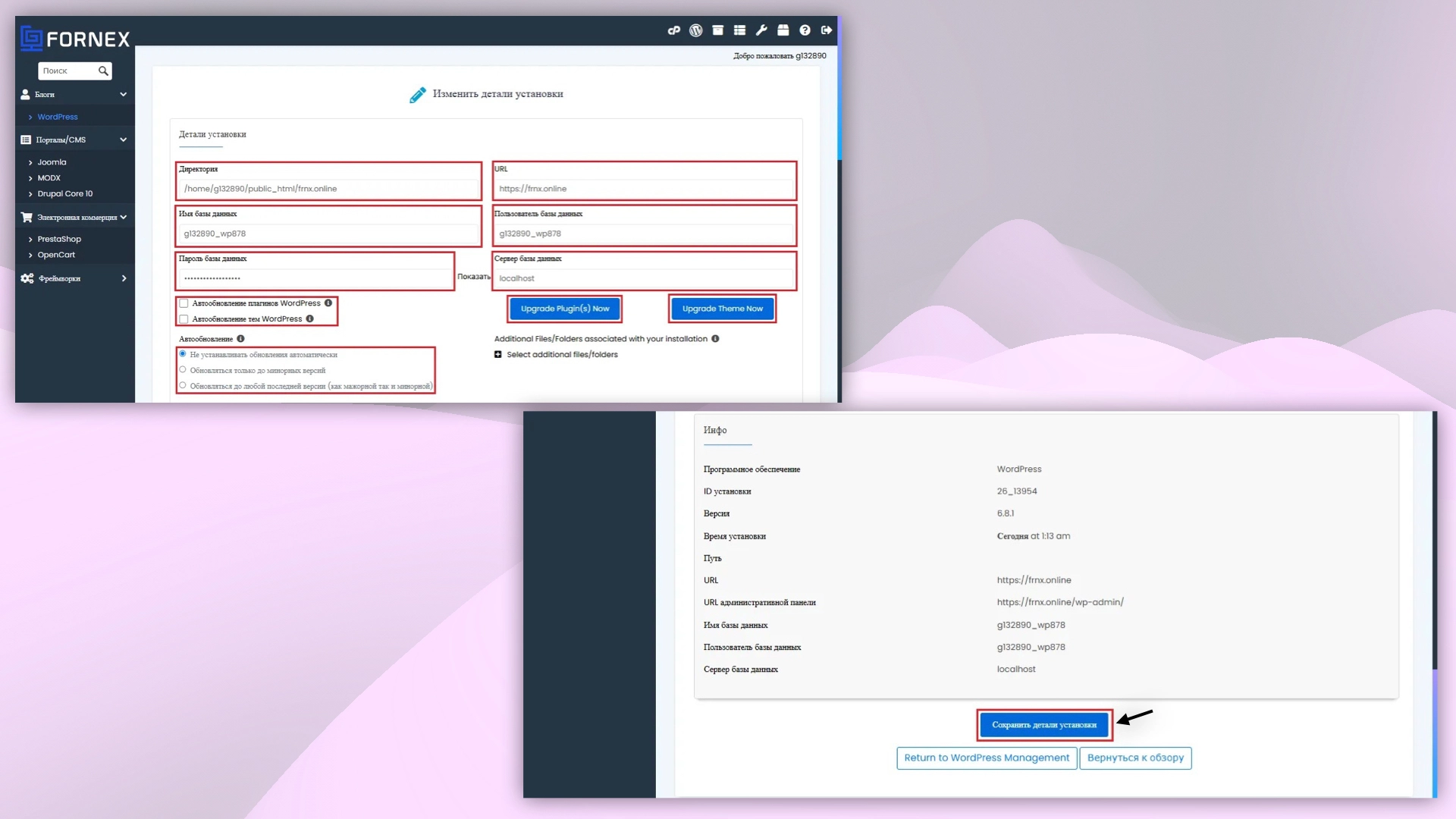Enable автообновление тем WordPress checkbox
This screenshot has height=819, width=1456.
(184, 318)
